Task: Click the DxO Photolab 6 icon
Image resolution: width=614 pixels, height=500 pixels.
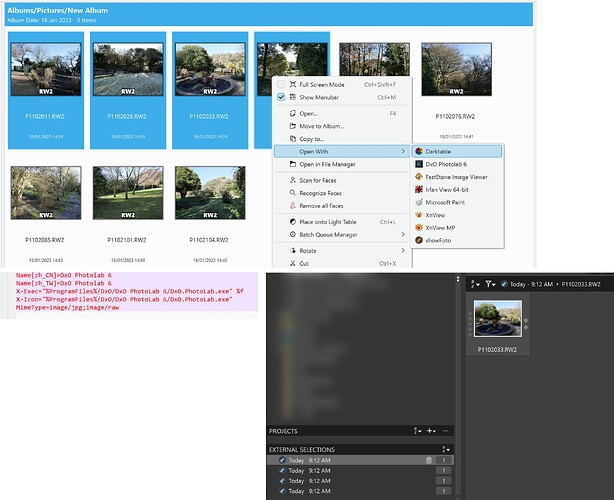Action: [419, 164]
